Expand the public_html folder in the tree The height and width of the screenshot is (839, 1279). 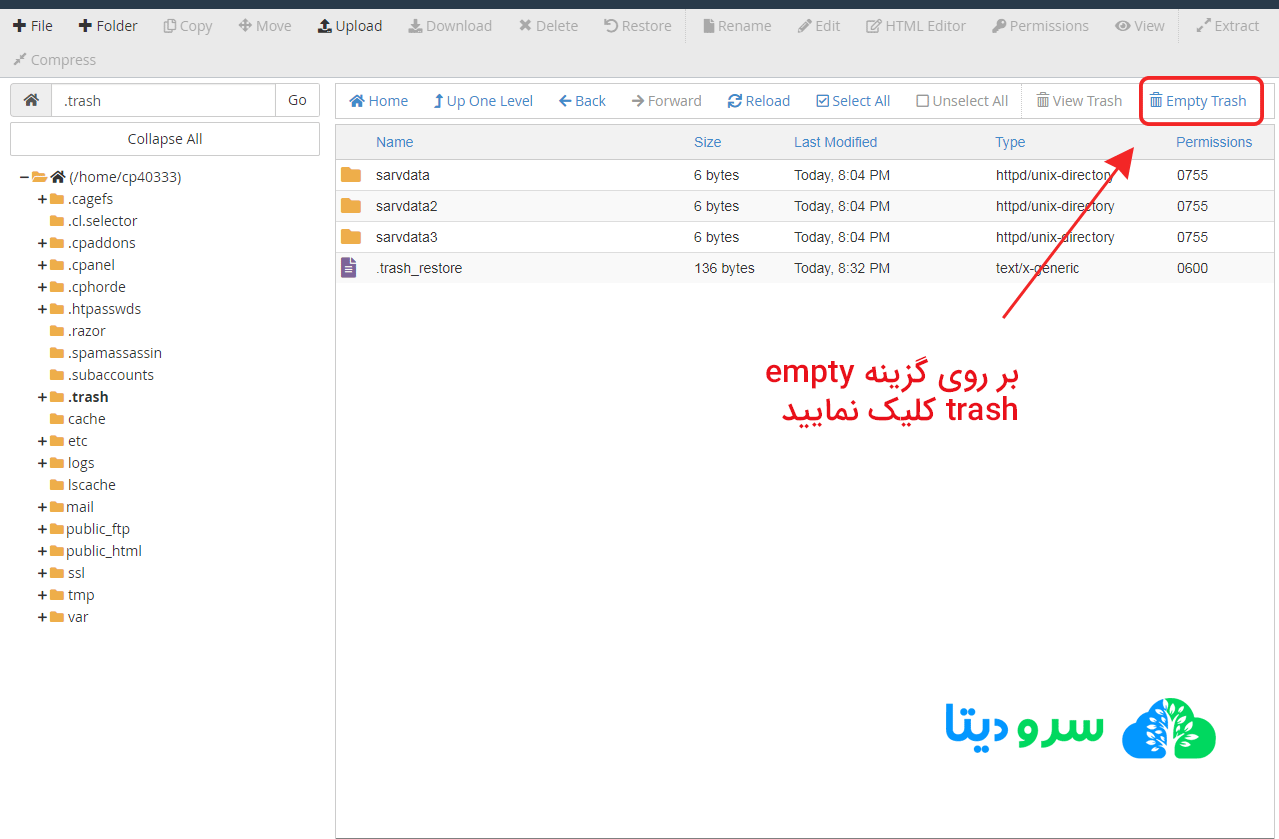[x=40, y=550]
